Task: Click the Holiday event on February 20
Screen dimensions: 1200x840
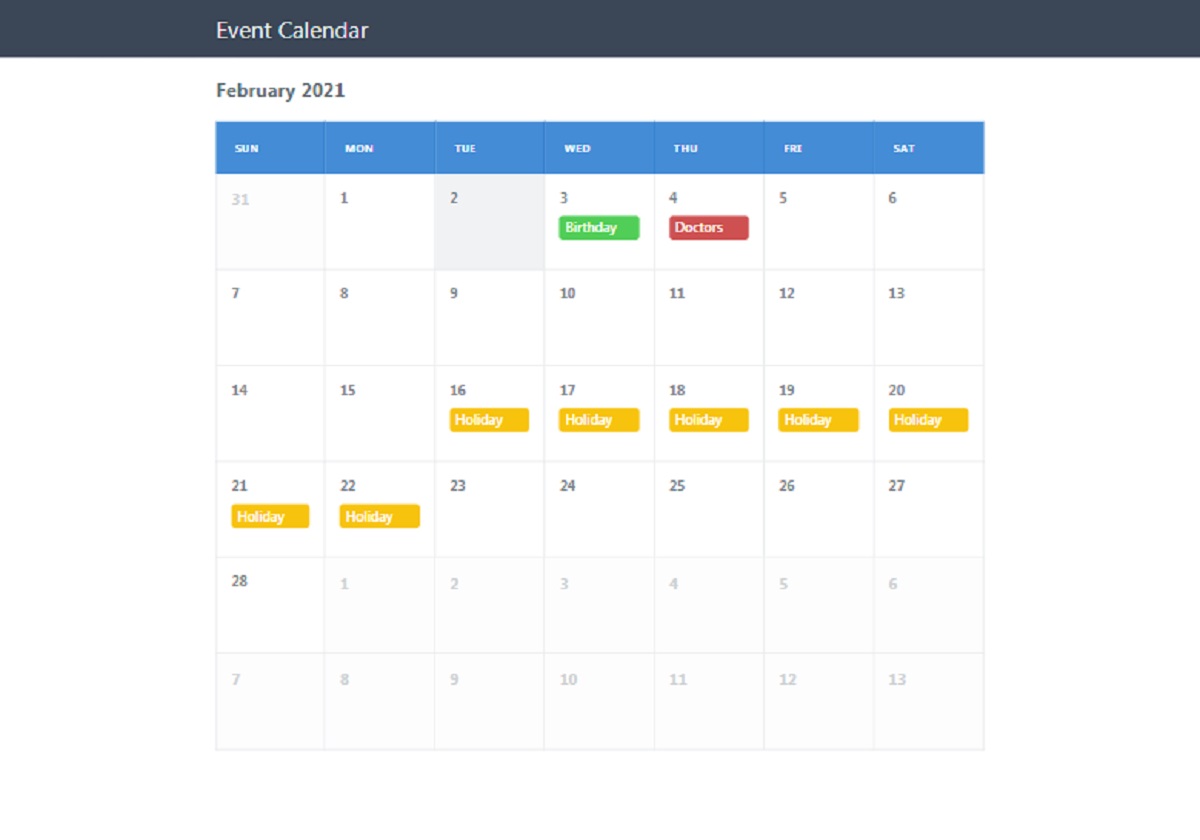Action: 927,419
